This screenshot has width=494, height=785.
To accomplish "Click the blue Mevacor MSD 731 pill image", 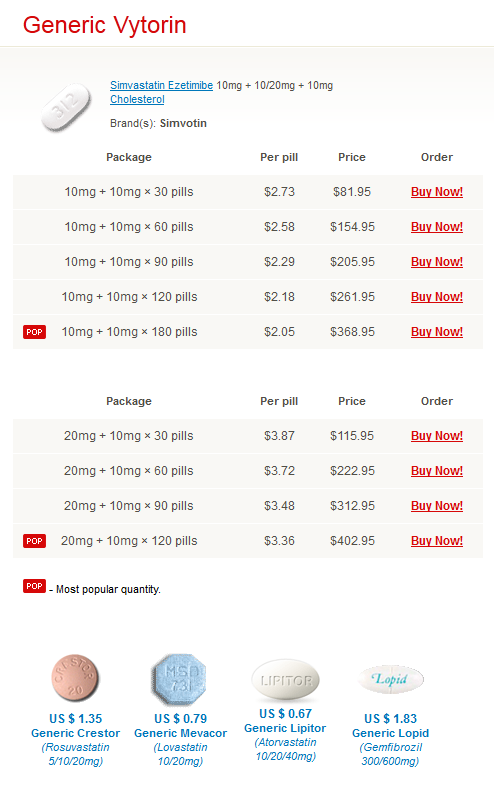I will [180, 679].
